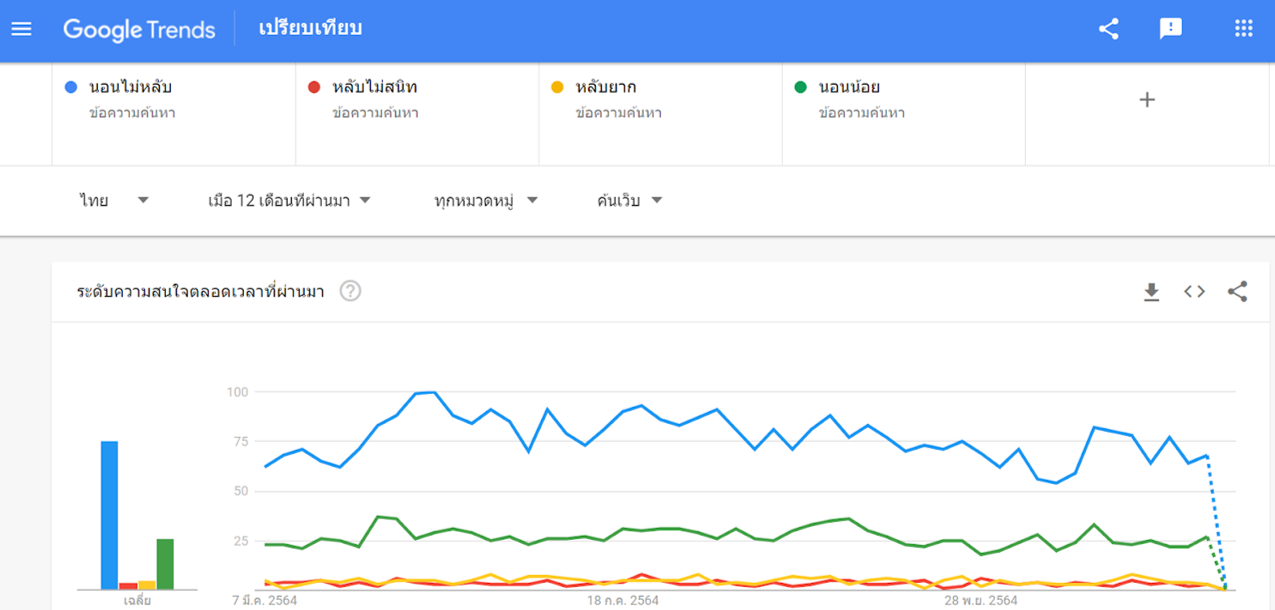Expand the ไทย country dropdown
The width and height of the screenshot is (1275, 610).
tap(113, 200)
